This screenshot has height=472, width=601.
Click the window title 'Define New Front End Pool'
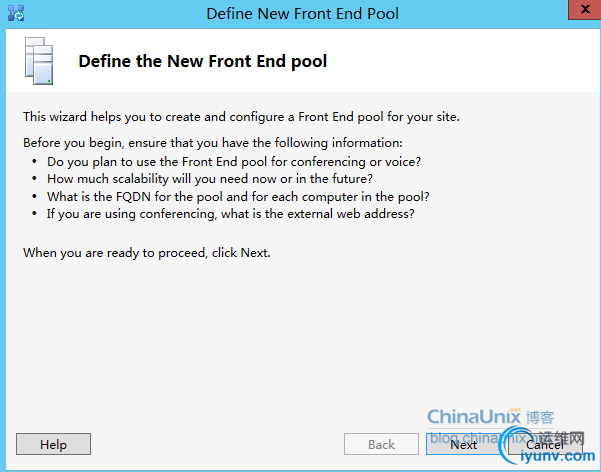(302, 13)
